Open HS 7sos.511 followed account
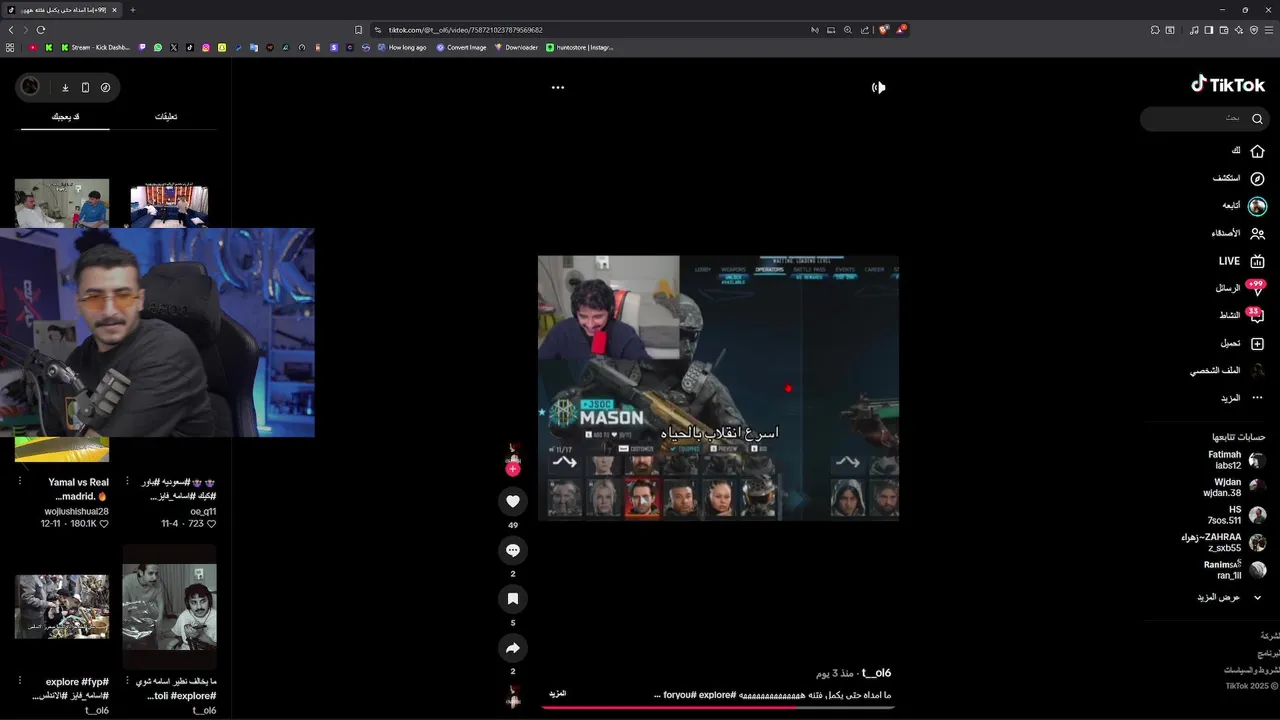 point(1237,515)
